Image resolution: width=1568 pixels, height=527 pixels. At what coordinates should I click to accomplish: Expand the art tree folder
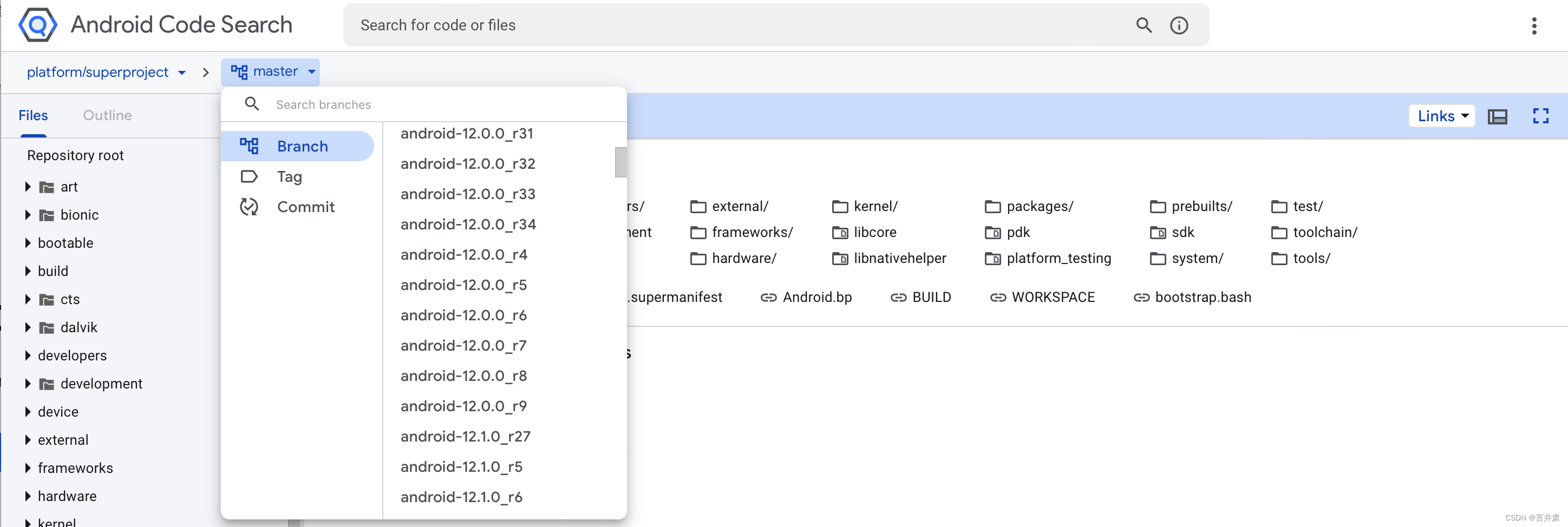28,187
